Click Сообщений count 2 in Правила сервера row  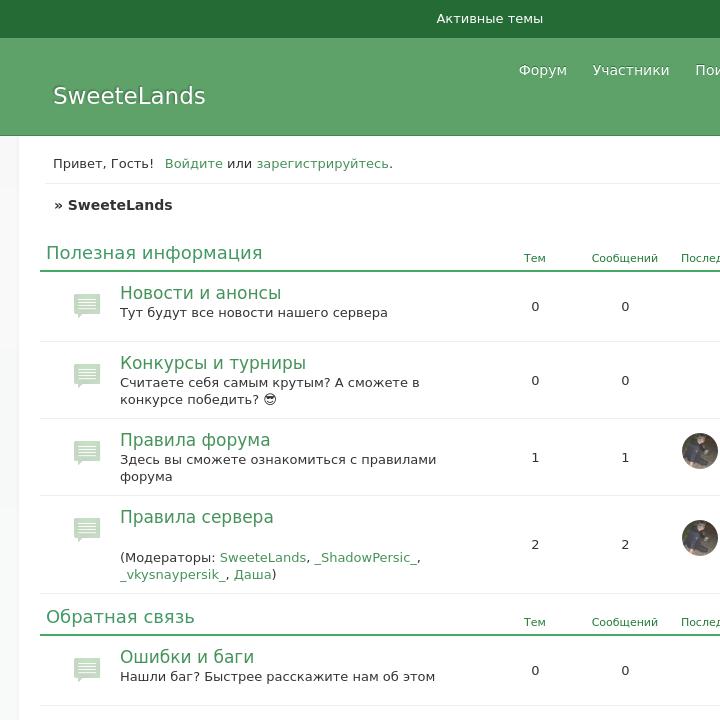point(625,545)
